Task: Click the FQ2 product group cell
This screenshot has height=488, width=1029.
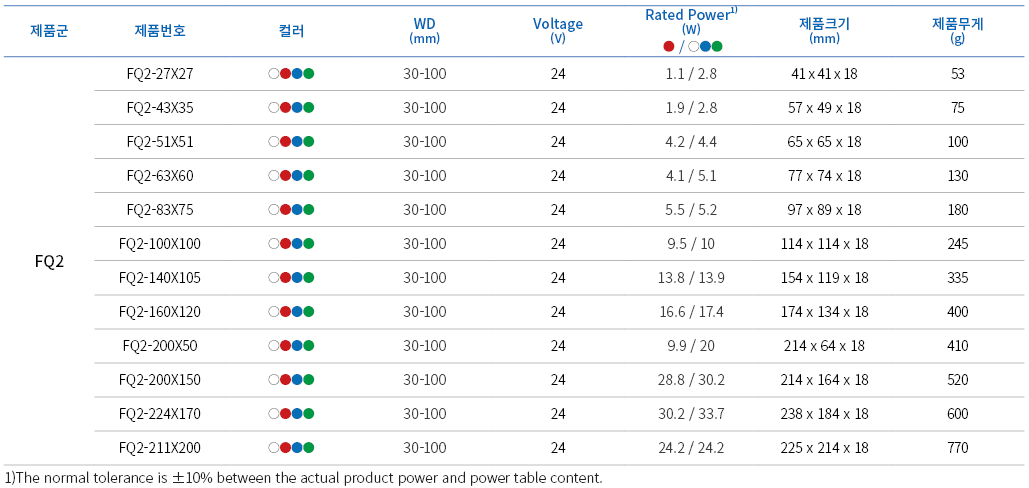Action: tap(49, 261)
